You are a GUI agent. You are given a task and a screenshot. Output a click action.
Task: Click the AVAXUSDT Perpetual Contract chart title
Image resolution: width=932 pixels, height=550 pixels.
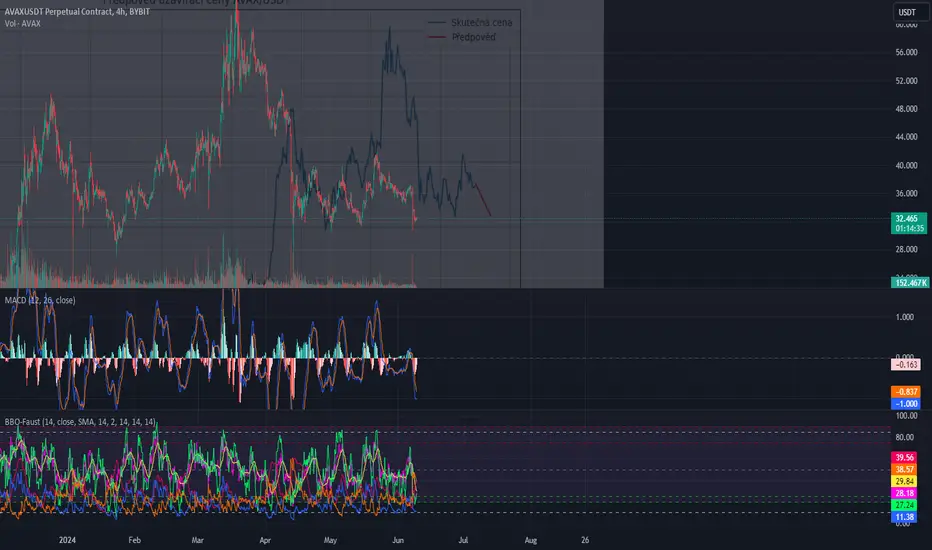[x=77, y=12]
